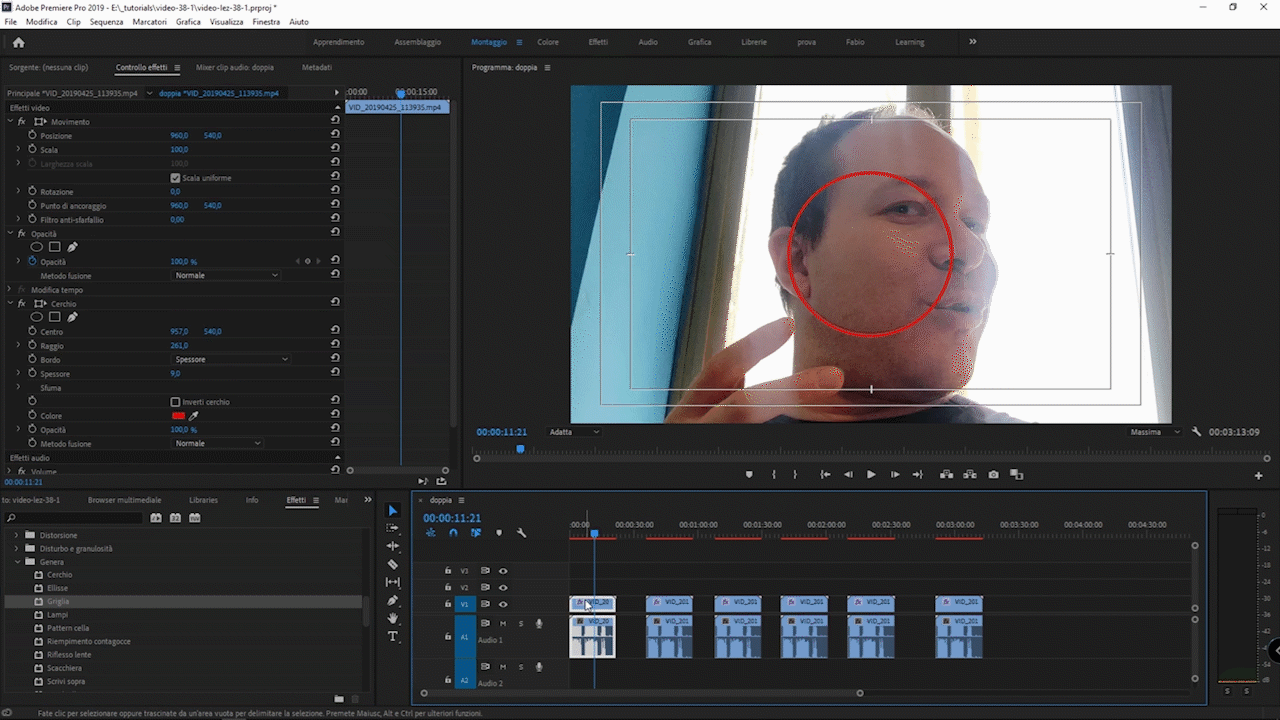The image size is (1280, 720).
Task: Open Program monitor wrench settings
Action: [1196, 432]
